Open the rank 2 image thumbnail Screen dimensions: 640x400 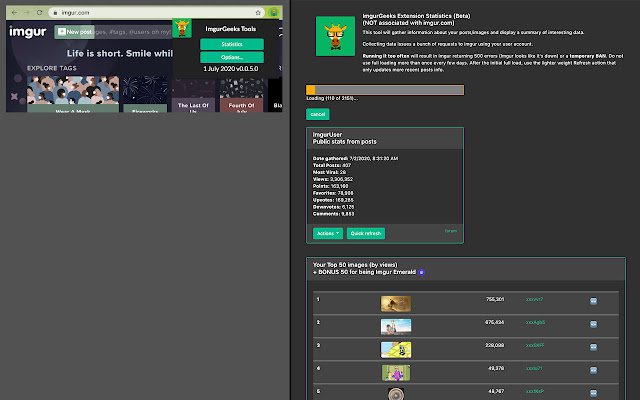[396, 327]
